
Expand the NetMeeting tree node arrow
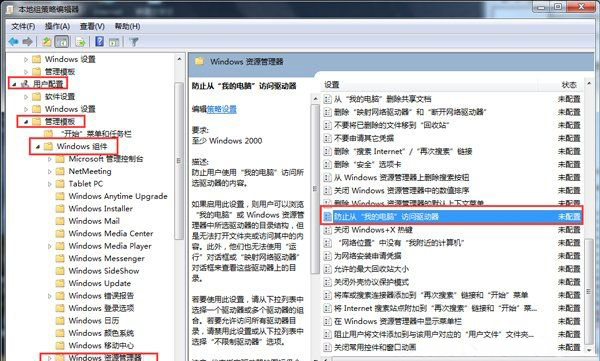point(50,172)
